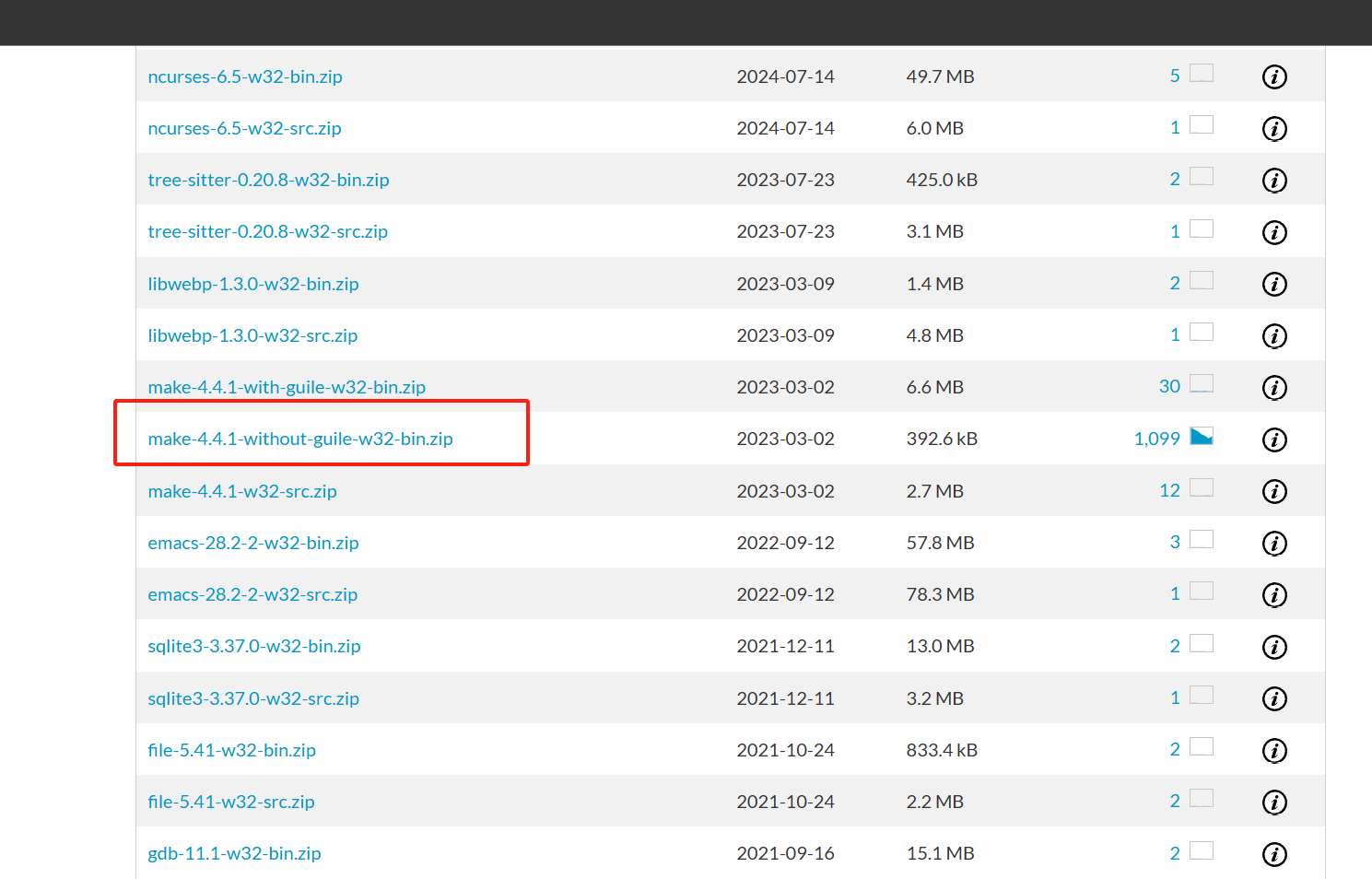Click the 1.4 MB size cell
The width and height of the screenshot is (1372, 879).
point(934,284)
